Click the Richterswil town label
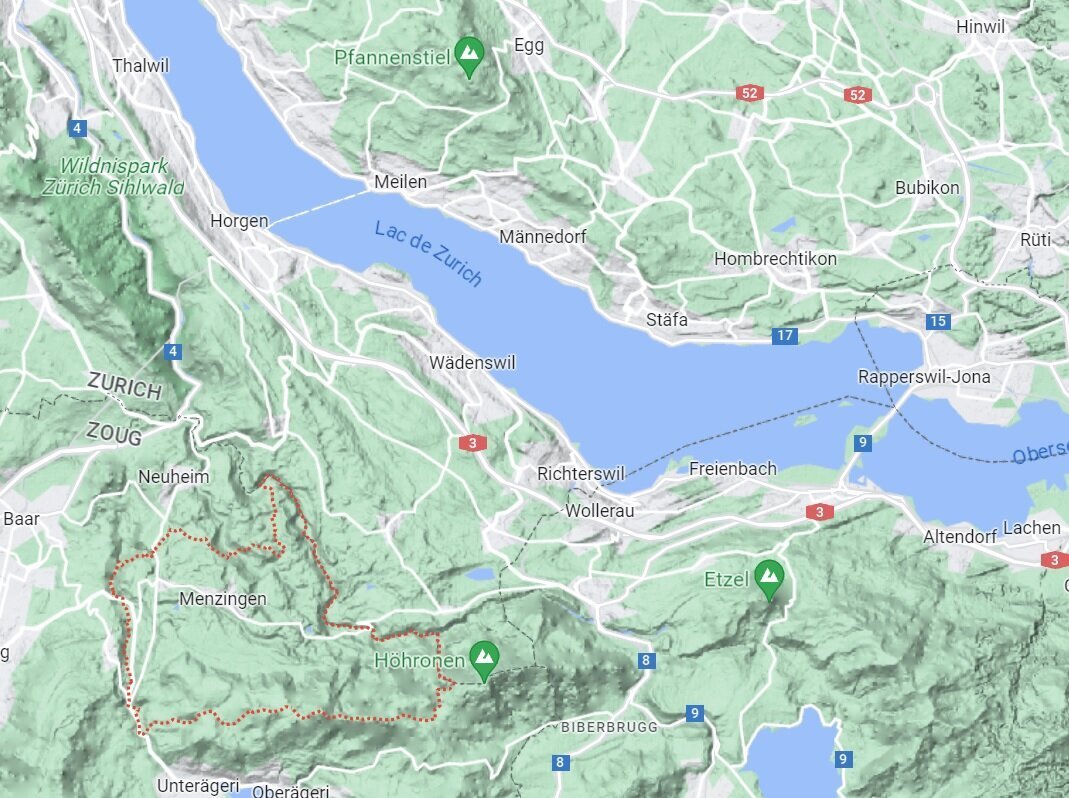The width and height of the screenshot is (1069, 798). pos(581,473)
